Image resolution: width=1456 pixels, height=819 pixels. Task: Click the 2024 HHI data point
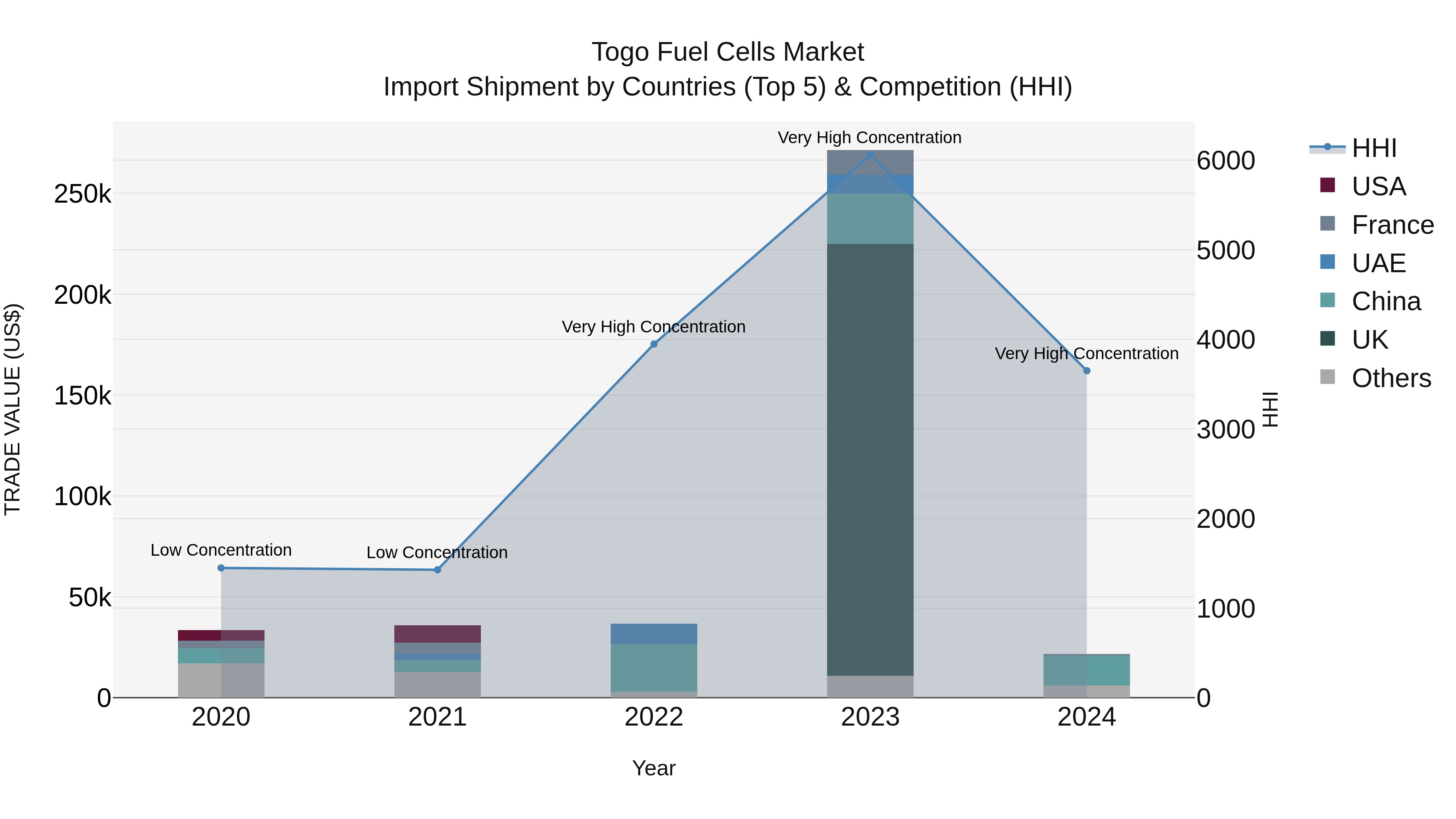click(1086, 371)
